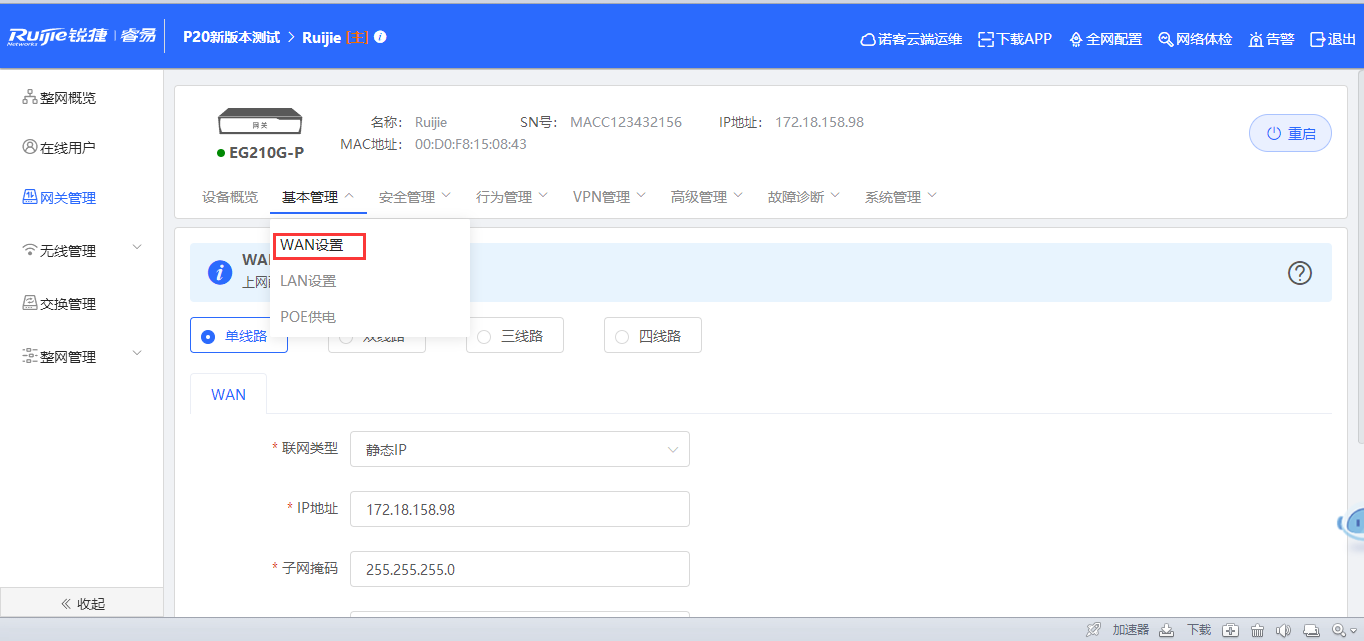Image resolution: width=1364 pixels, height=641 pixels.
Task: Click the 无线管理 wifi icon in sidebar
Action: tap(30, 250)
